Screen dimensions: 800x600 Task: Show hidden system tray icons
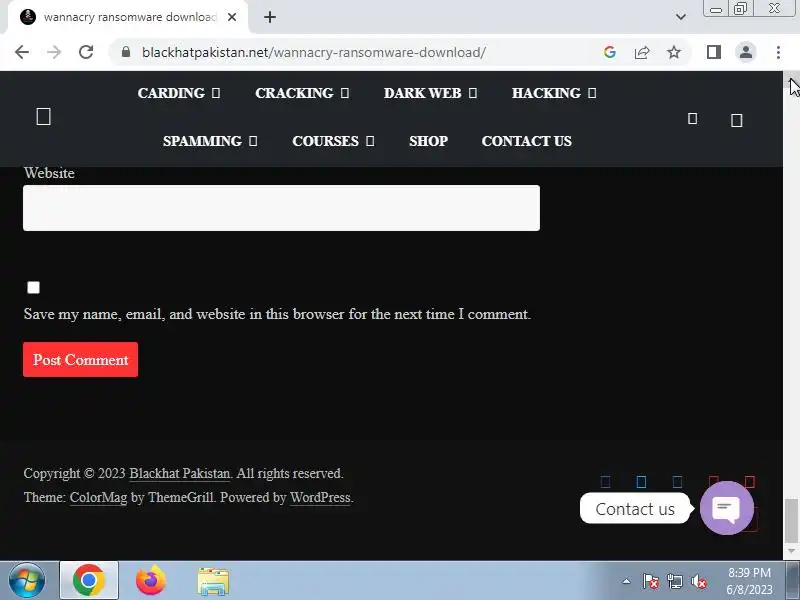point(627,581)
